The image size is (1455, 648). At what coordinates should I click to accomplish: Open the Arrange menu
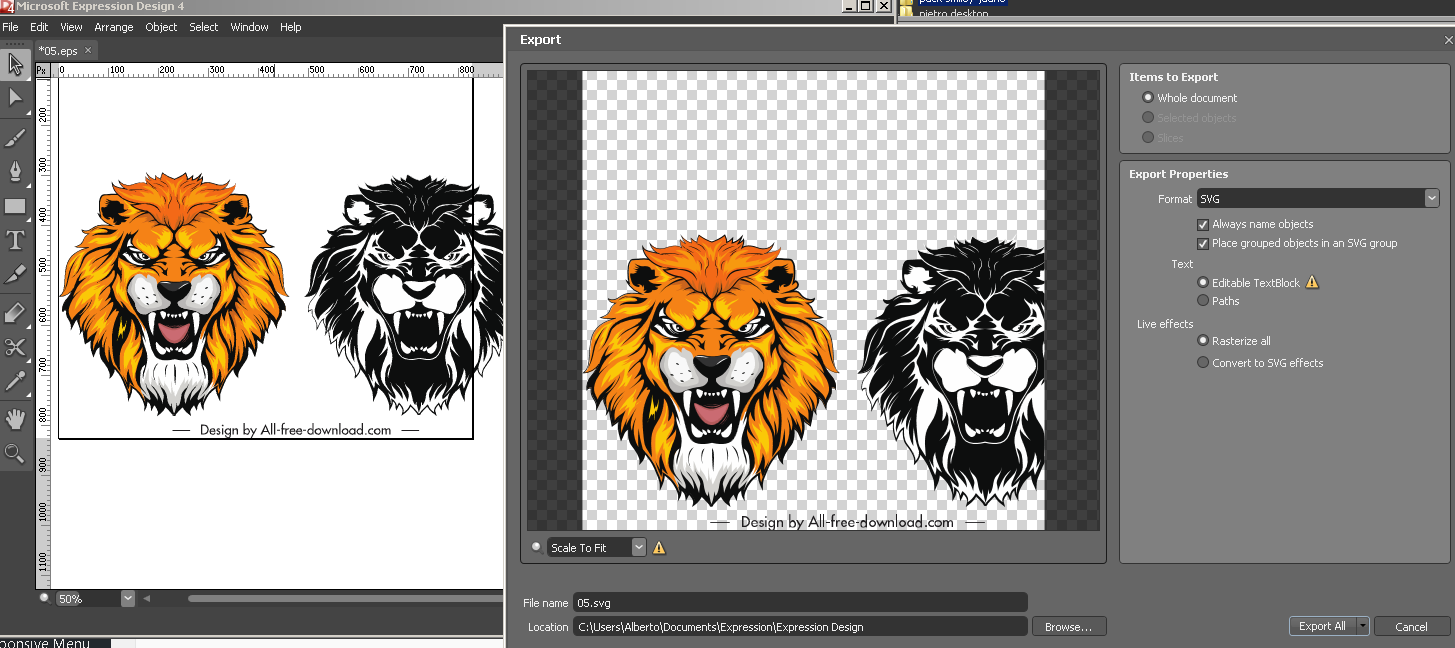(x=114, y=27)
